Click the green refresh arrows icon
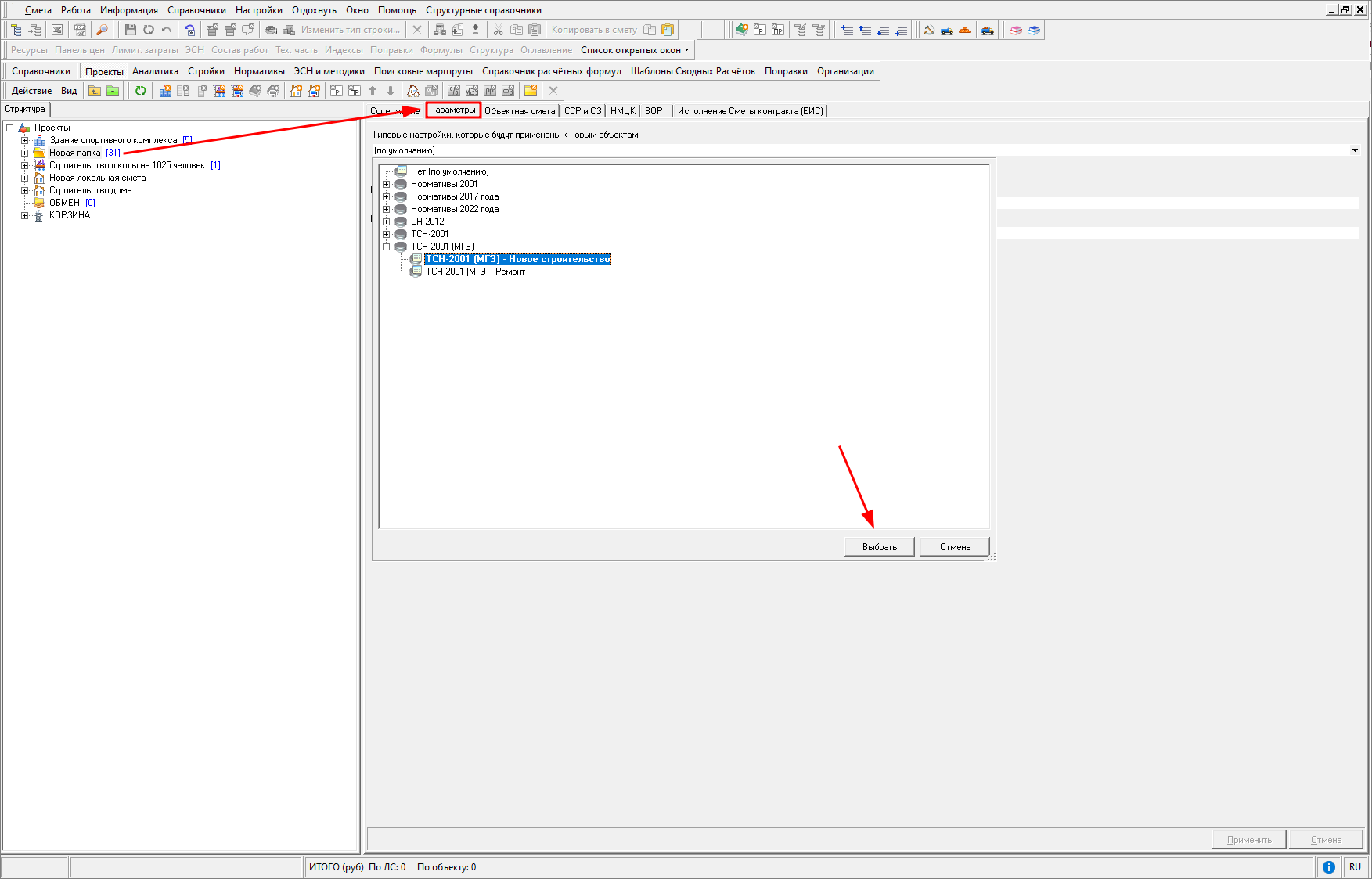The image size is (1372, 879). 141,91
